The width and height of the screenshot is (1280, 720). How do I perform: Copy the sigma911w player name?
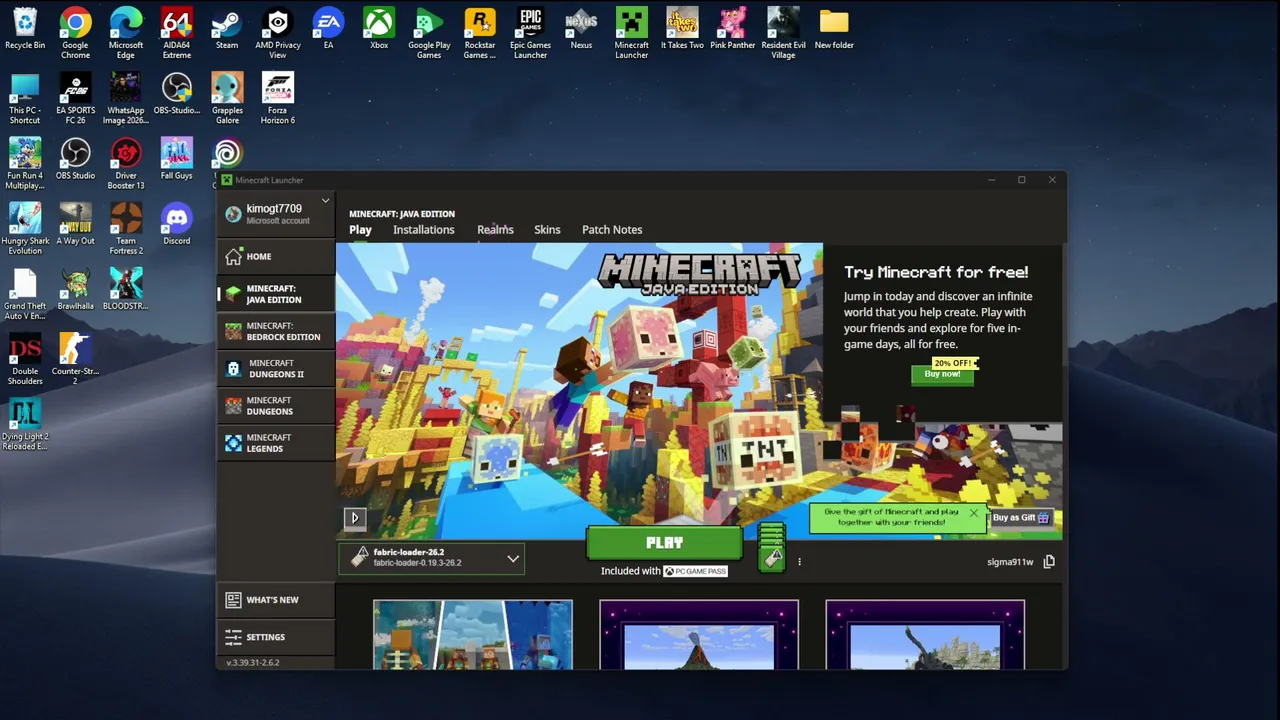(1049, 562)
